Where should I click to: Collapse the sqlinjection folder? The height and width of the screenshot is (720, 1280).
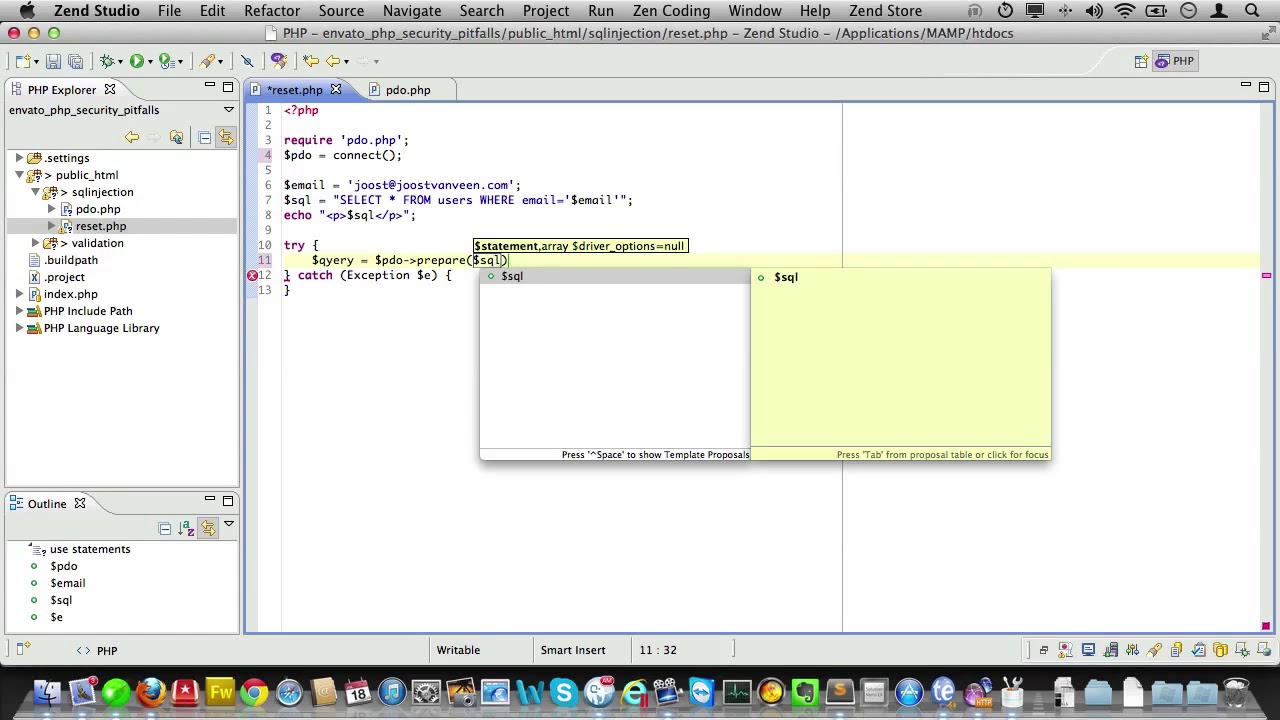click(x=35, y=192)
